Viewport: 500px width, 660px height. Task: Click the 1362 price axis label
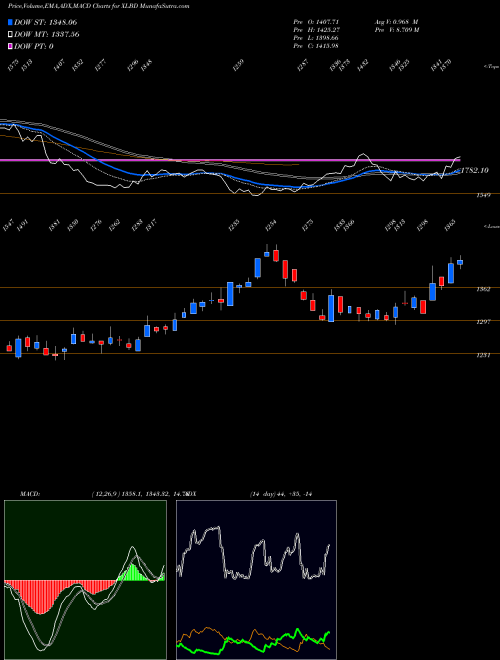coord(483,290)
